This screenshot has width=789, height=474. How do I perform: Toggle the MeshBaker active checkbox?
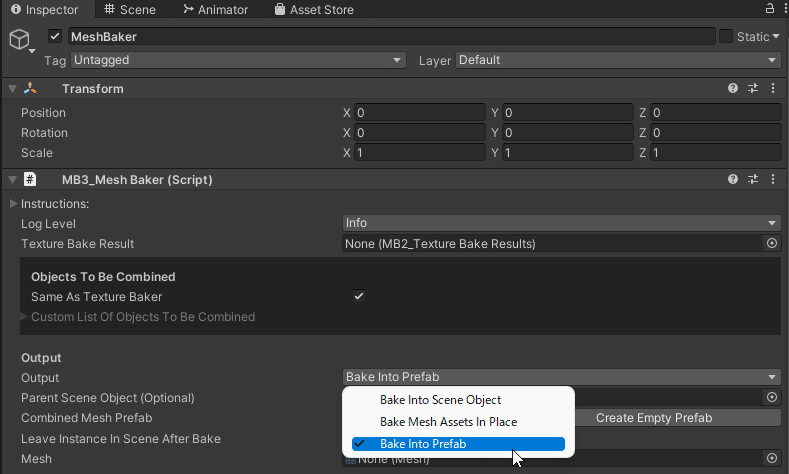tap(55, 36)
